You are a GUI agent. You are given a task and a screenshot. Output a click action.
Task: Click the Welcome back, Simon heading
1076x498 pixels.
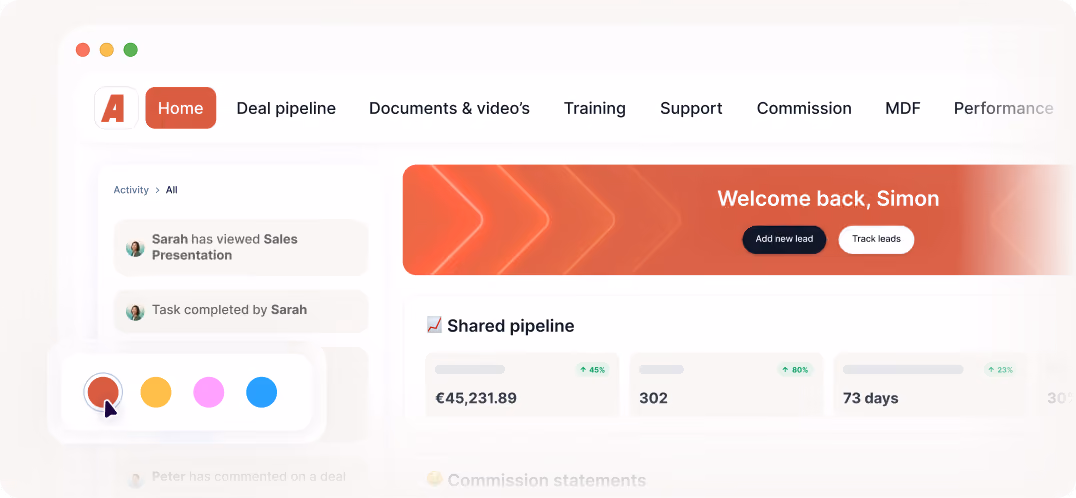(828, 199)
